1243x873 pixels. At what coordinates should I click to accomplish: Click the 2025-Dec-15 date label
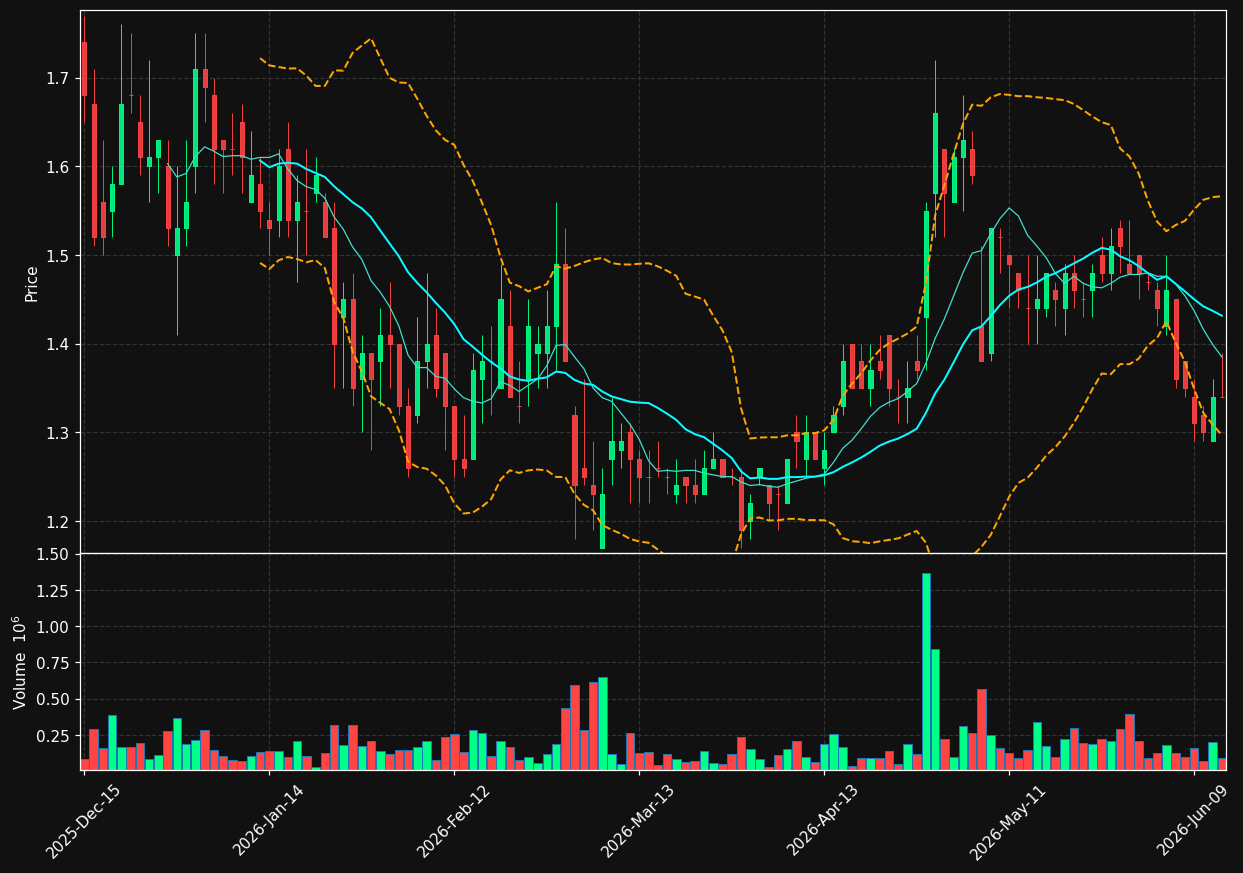pyautogui.click(x=81, y=820)
